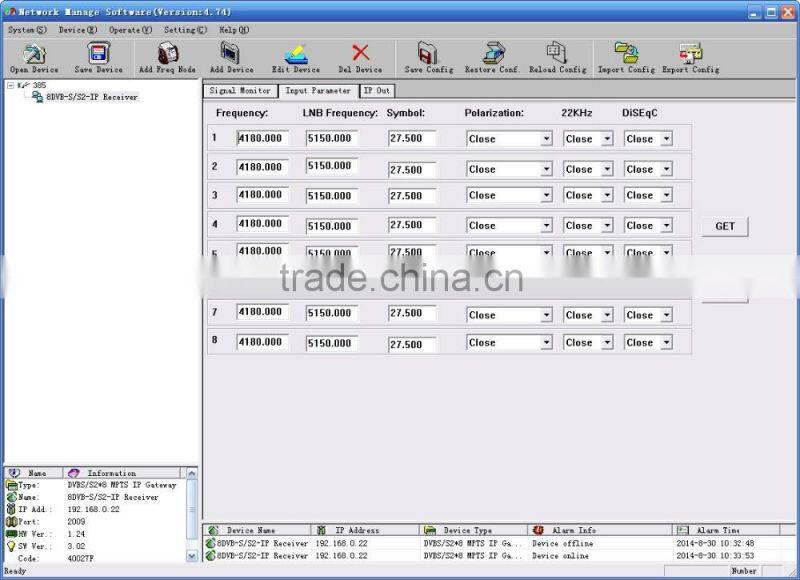The height and width of the screenshot is (580, 800).
Task: Click the Save Device icon
Action: click(x=97, y=57)
